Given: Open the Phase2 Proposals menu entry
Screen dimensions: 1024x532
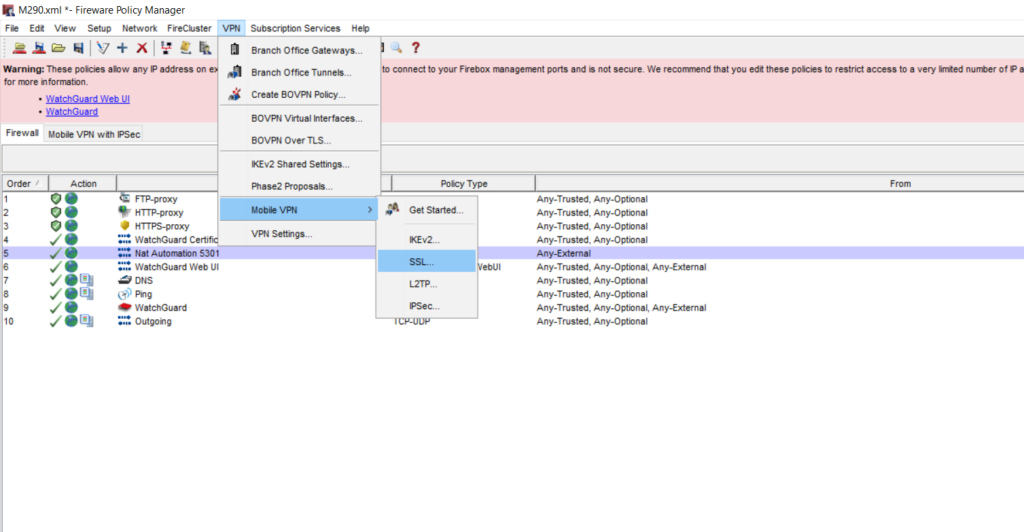Looking at the screenshot, I should (x=299, y=186).
